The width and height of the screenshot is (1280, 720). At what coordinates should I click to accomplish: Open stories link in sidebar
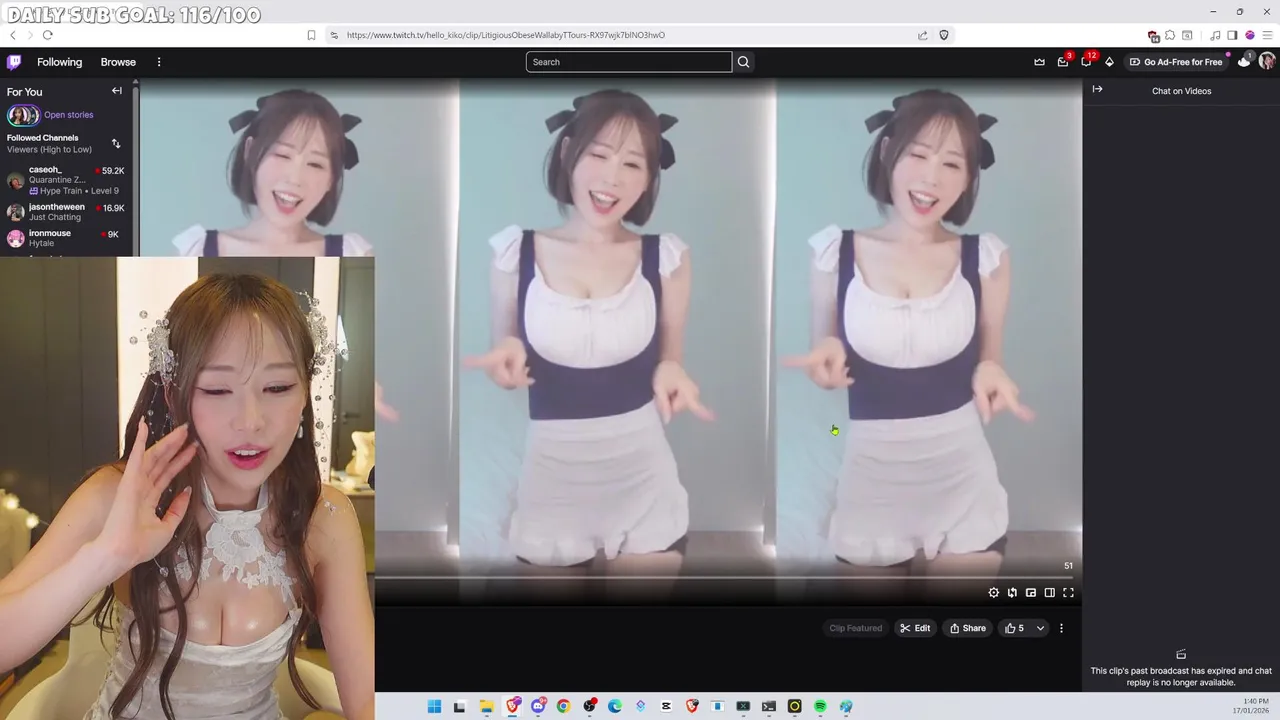point(68,115)
